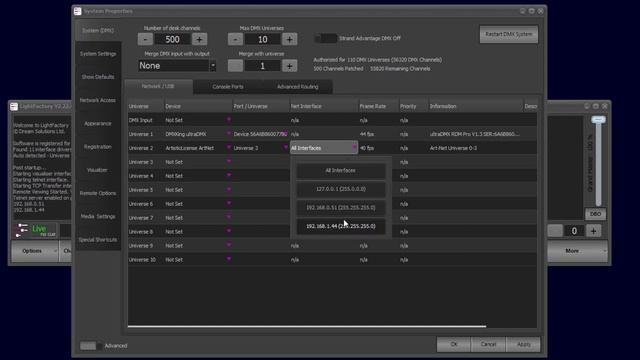640x360 pixels.
Task: Decrease number of desk channels
Action: (x=145, y=39)
